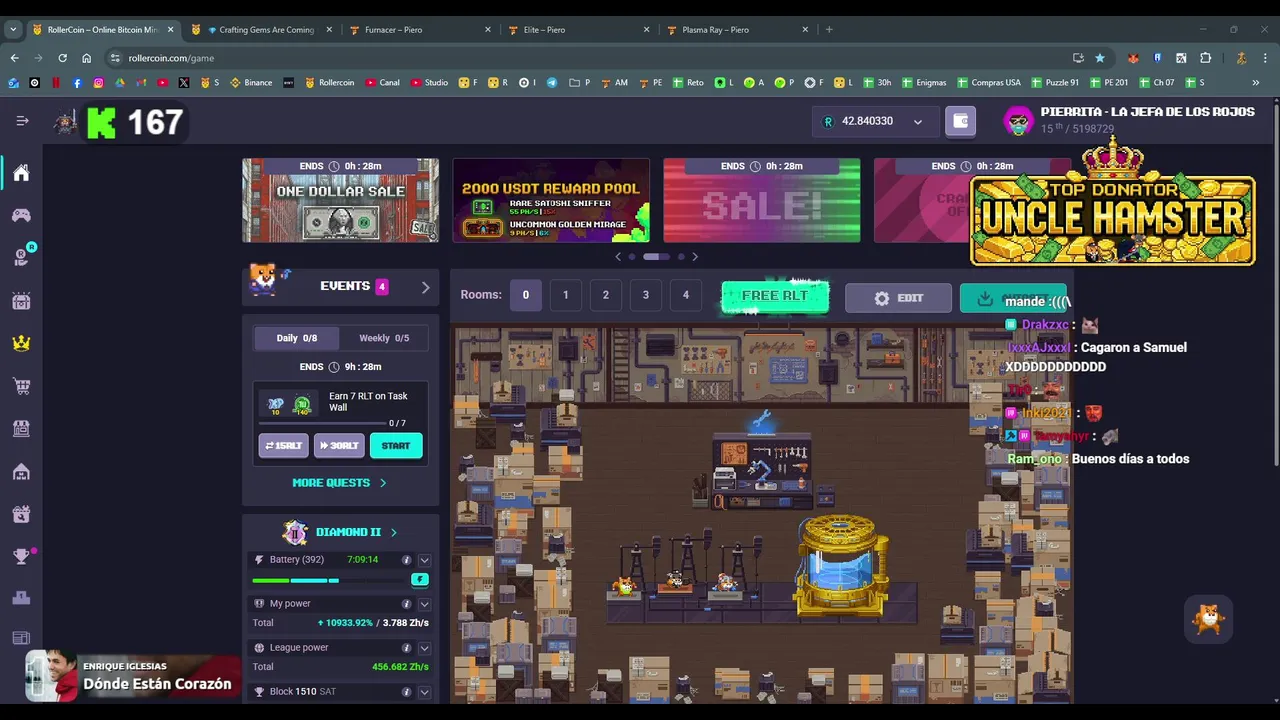Click START quest button
1280x720 pixels.
[x=396, y=446]
